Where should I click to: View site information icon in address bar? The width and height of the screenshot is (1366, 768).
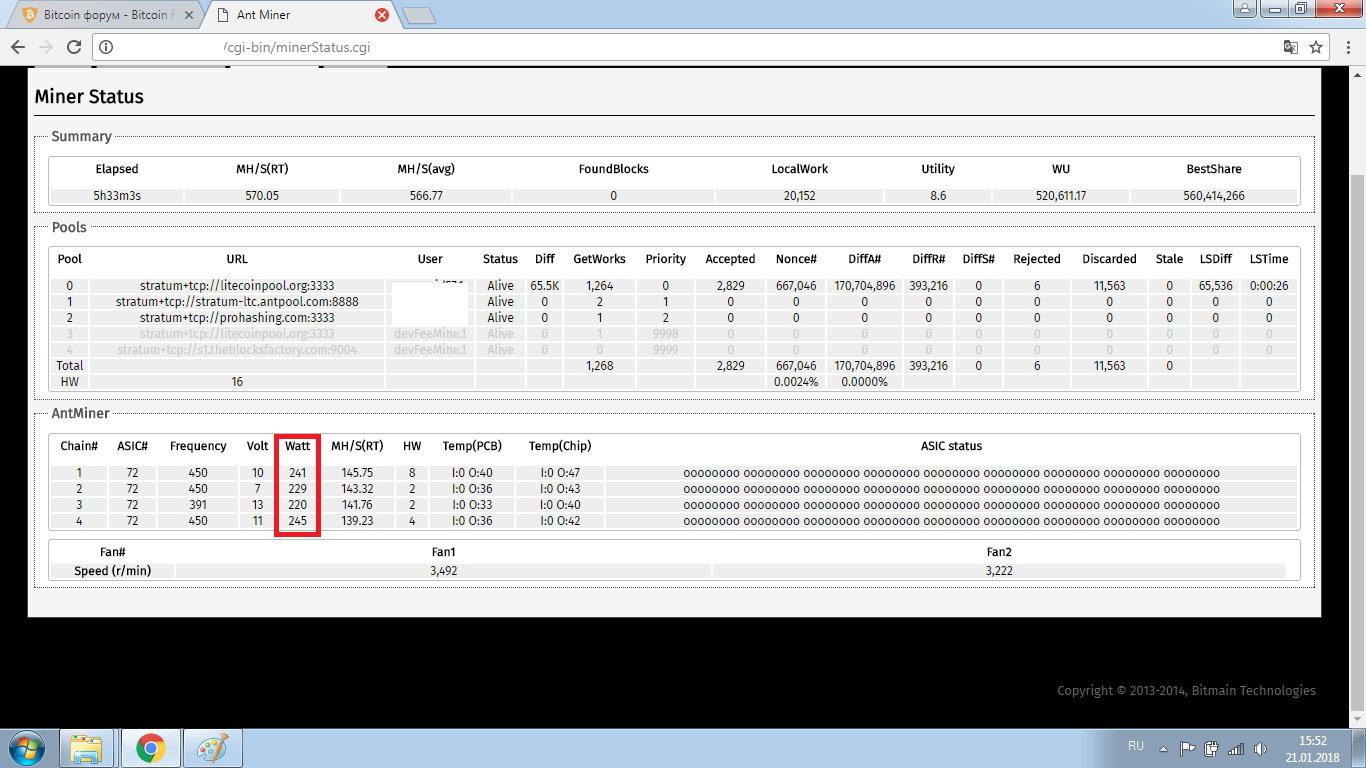click(x=107, y=47)
